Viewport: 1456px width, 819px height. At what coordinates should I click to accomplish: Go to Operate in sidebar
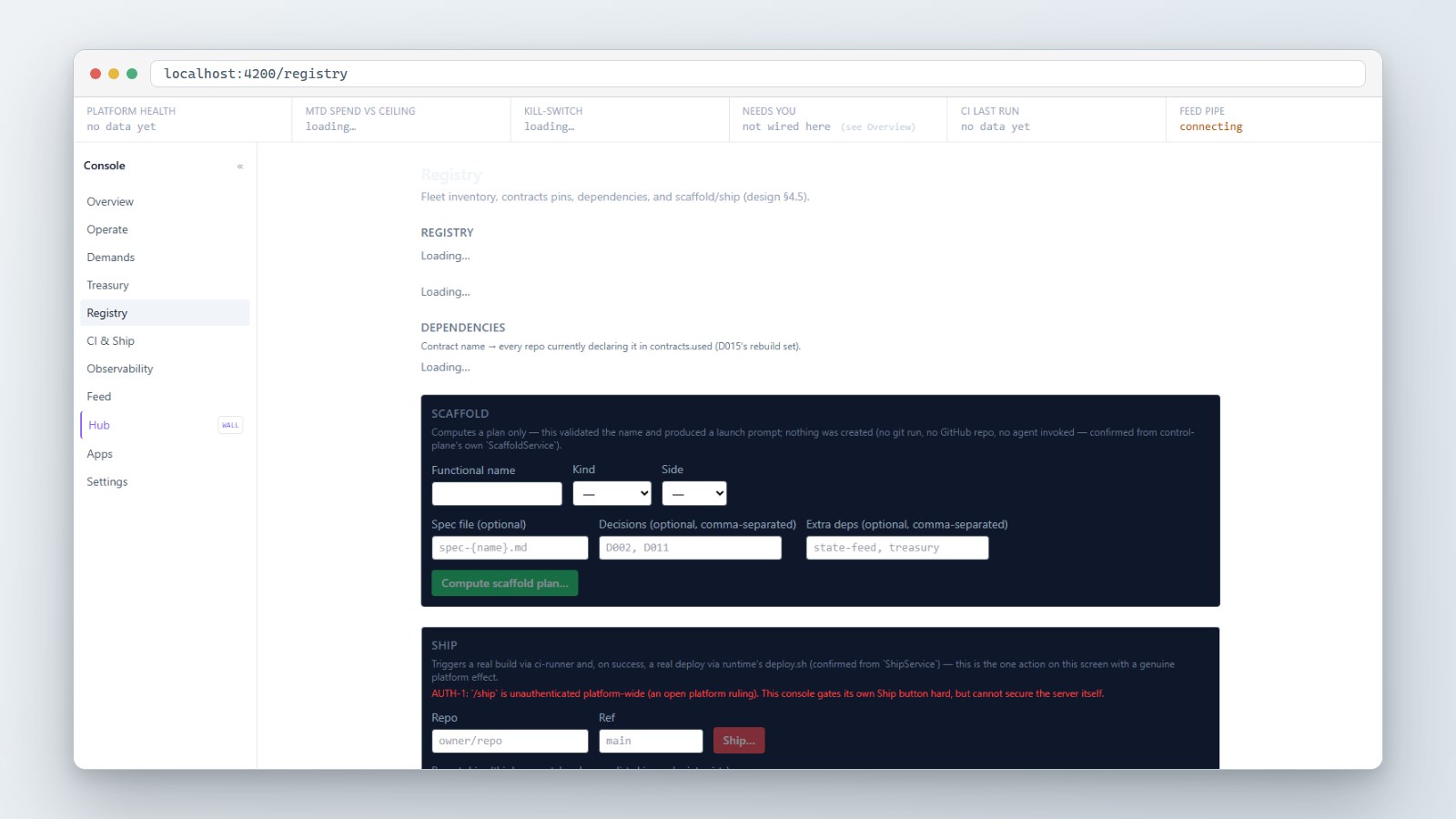[165, 229]
